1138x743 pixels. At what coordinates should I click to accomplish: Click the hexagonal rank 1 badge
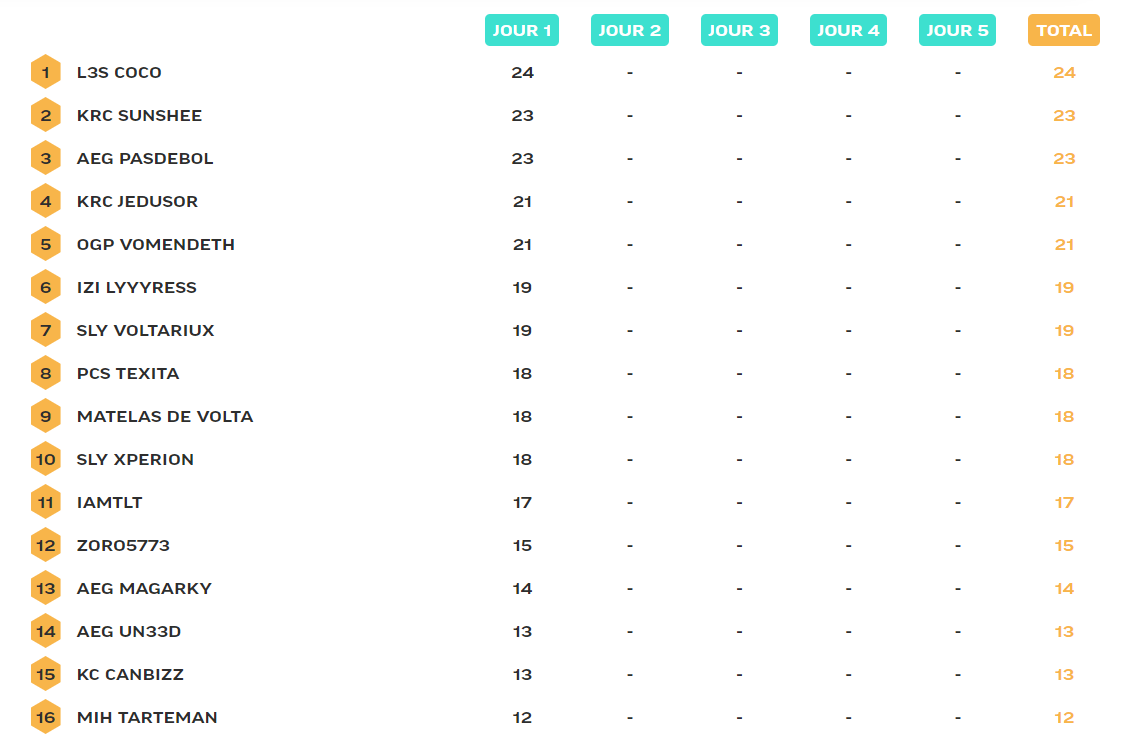pyautogui.click(x=45, y=72)
